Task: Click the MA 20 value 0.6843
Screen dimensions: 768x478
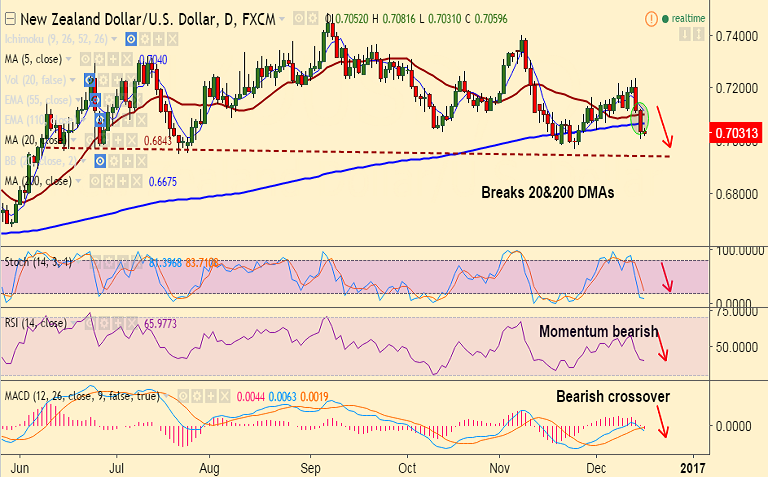Action: click(158, 141)
